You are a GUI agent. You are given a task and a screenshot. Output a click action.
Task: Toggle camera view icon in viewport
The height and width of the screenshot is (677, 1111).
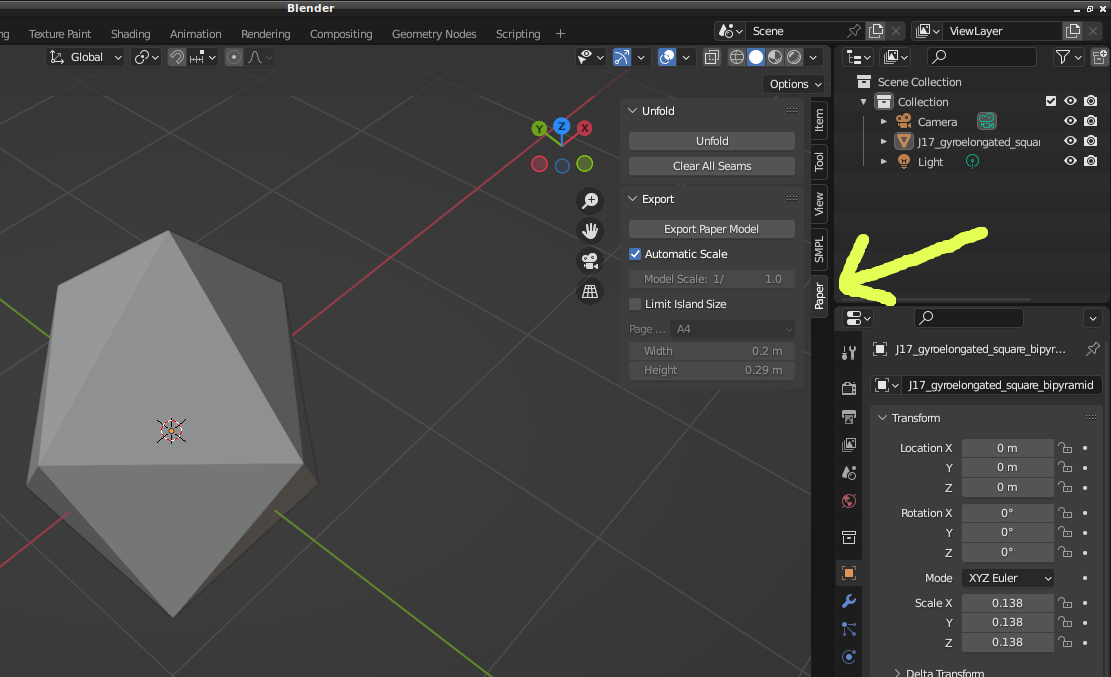point(590,261)
